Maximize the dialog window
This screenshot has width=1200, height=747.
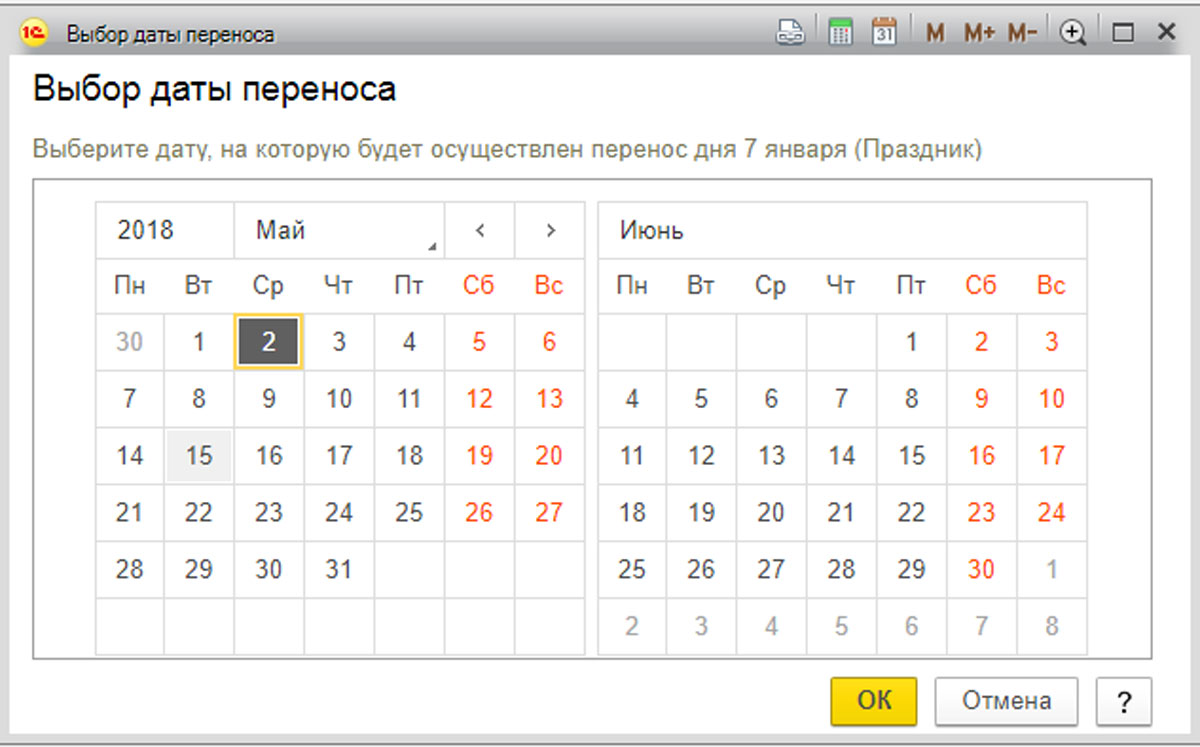click(x=1123, y=33)
